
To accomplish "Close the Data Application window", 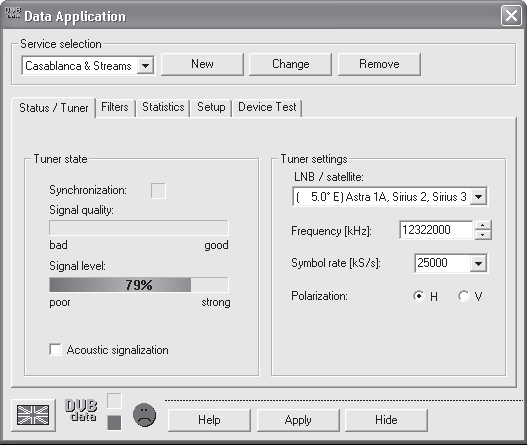I will click(x=511, y=15).
